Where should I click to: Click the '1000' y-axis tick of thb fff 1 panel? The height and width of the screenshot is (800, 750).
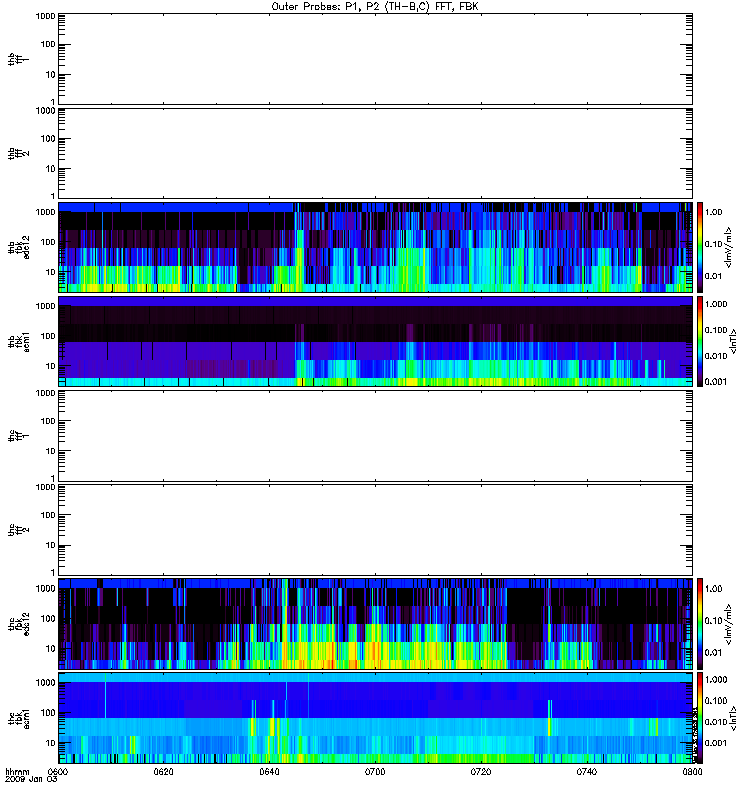click(x=45, y=16)
